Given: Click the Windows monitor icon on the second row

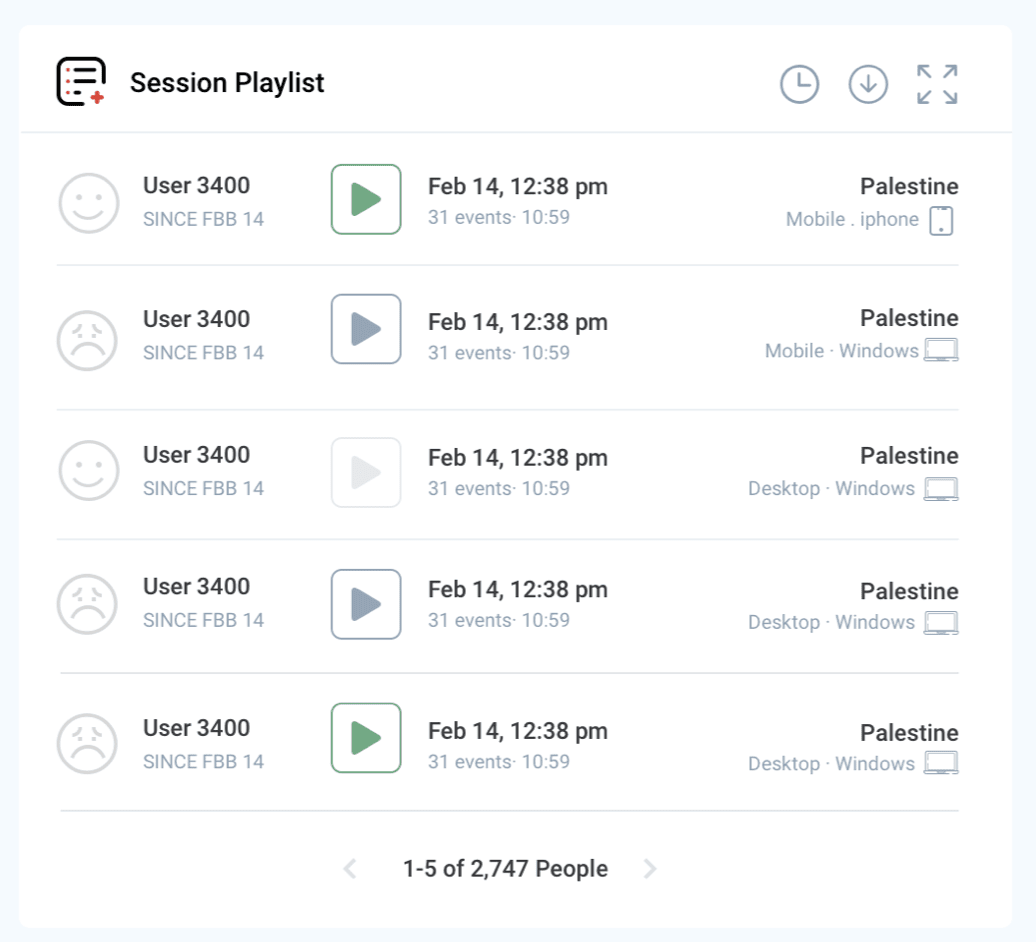Looking at the screenshot, I should (x=943, y=351).
